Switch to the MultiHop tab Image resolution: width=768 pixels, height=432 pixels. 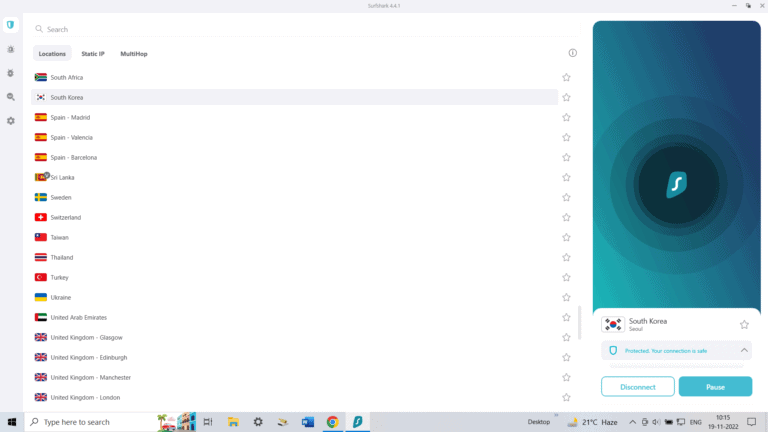tap(134, 53)
